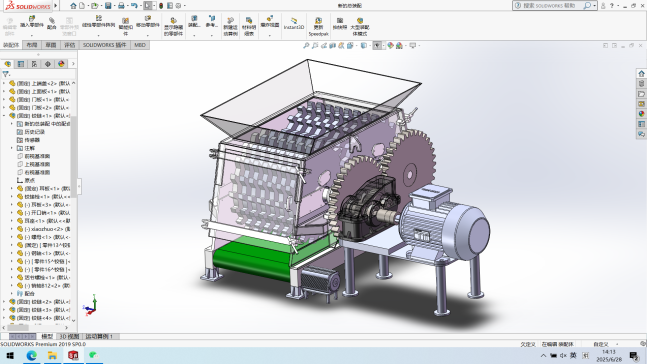
Task: Click the Open file folder icon
Action: 94,6
